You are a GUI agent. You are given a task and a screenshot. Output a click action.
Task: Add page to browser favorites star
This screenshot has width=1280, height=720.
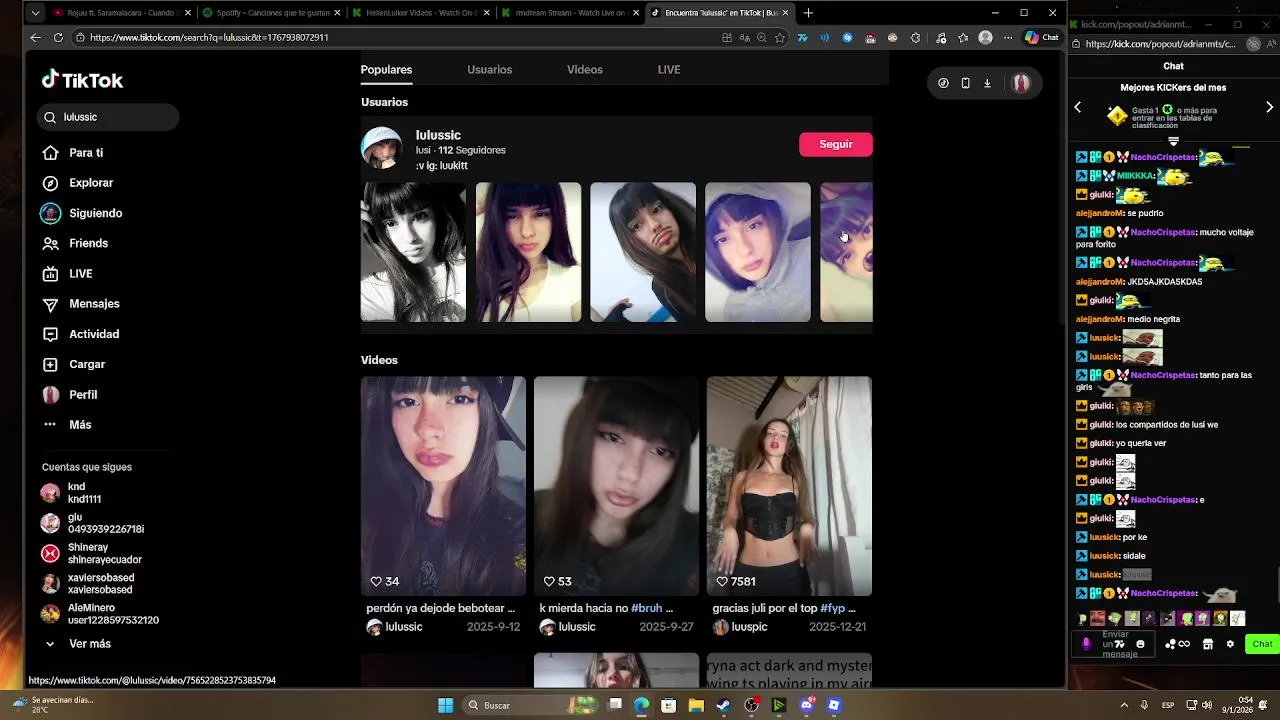780,37
